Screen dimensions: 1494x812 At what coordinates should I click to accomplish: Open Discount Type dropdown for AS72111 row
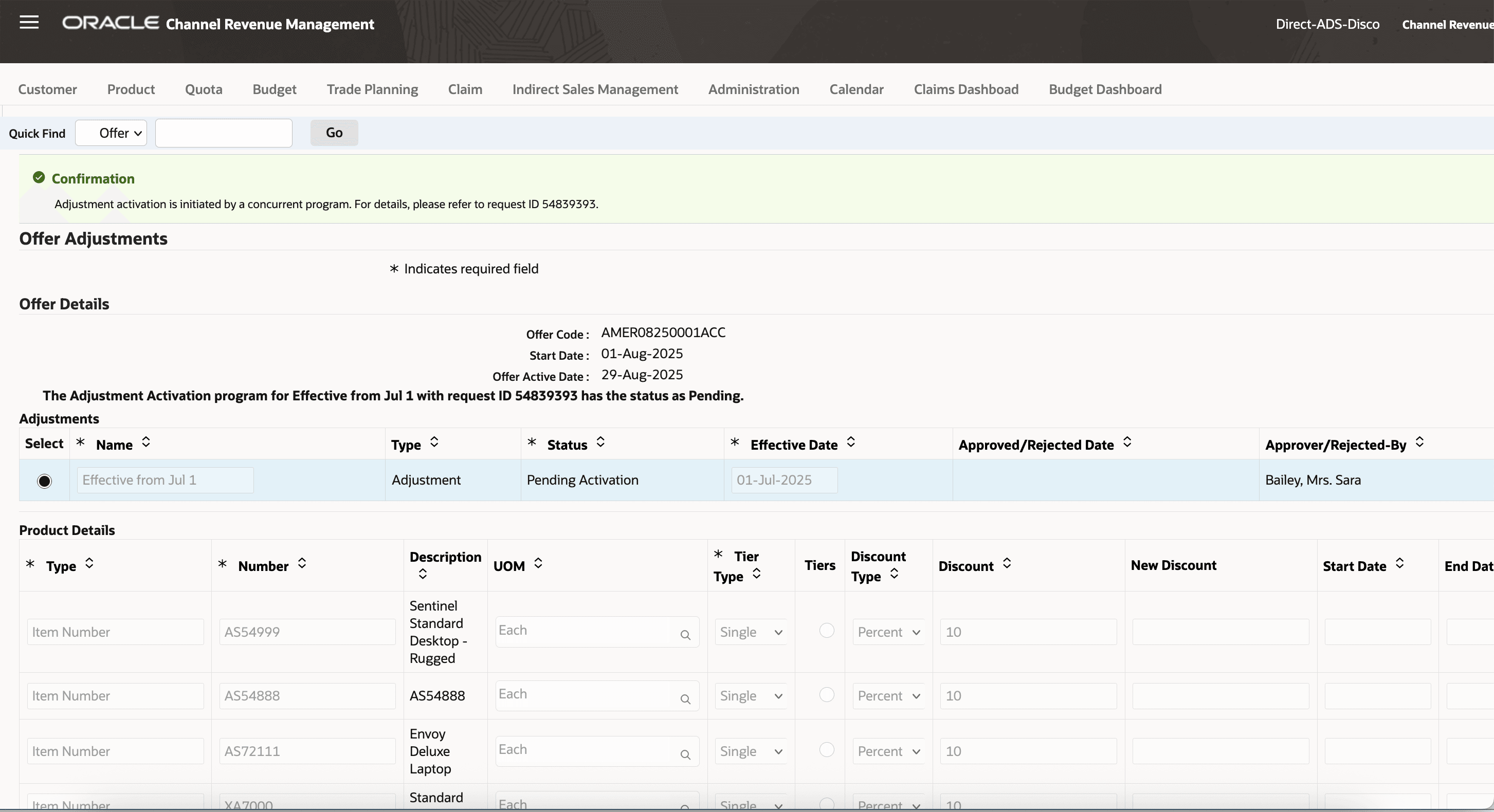tap(888, 752)
